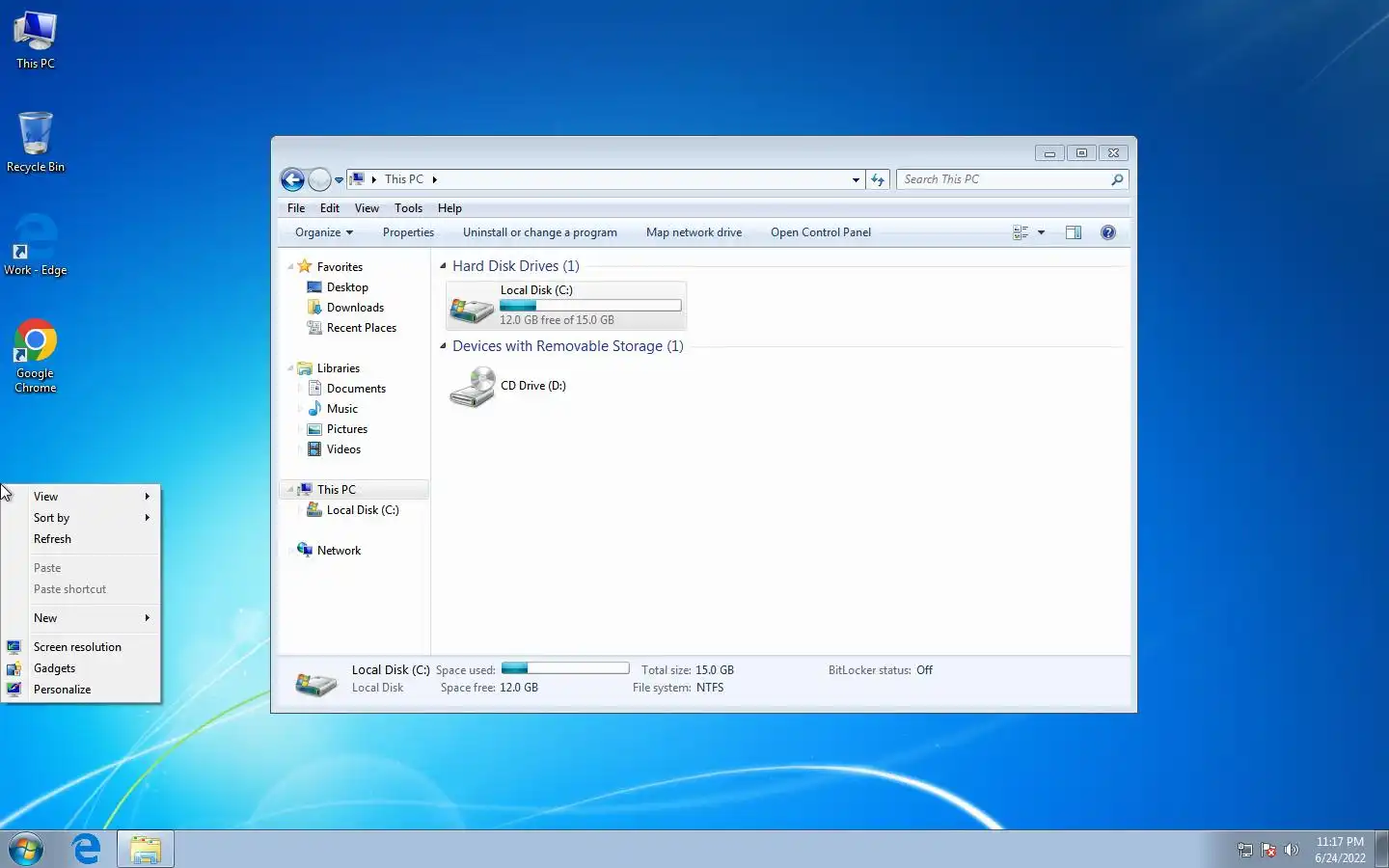Choose Refresh in the context menu
The width and height of the screenshot is (1389, 868).
click(82, 539)
